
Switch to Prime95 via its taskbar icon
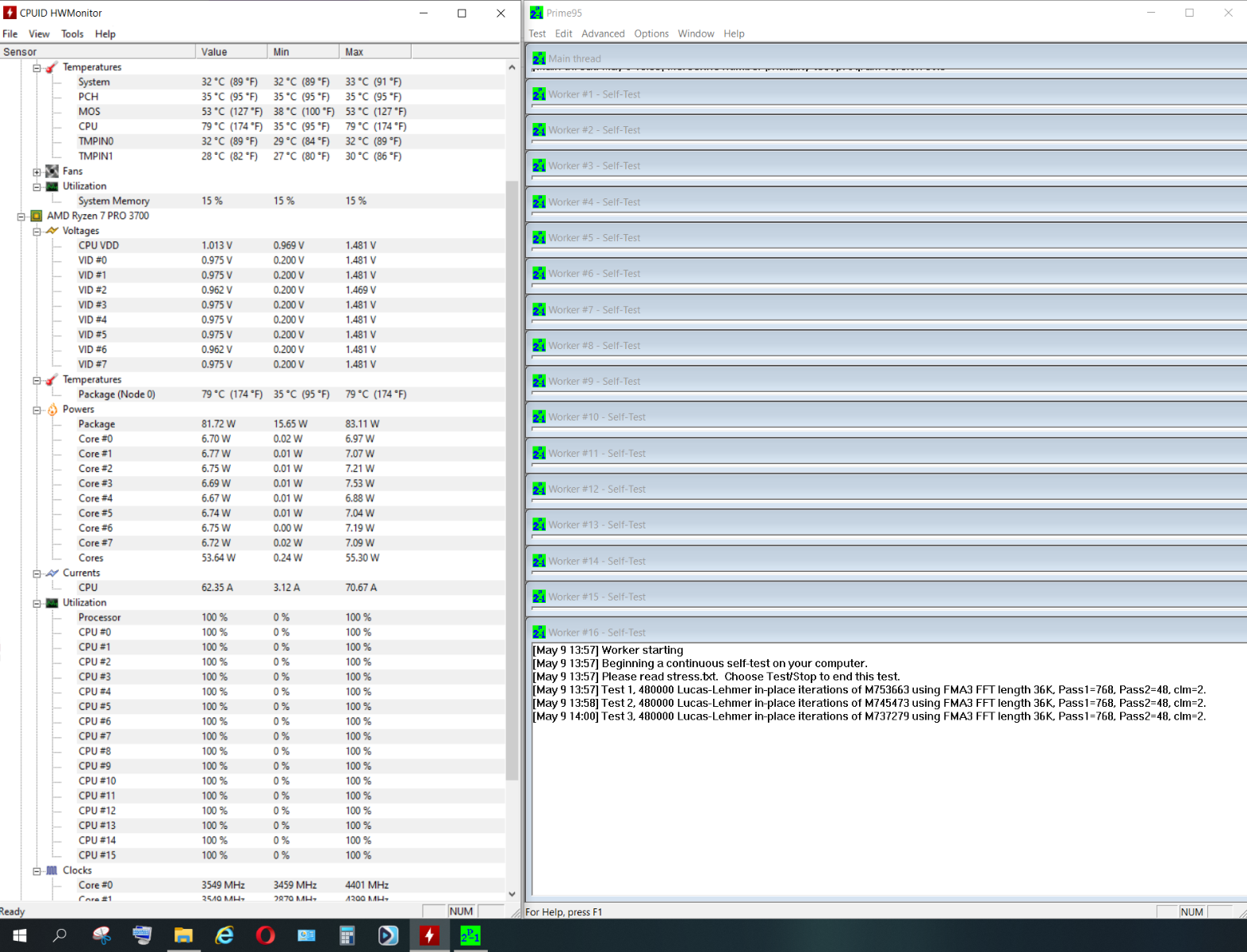click(x=470, y=935)
